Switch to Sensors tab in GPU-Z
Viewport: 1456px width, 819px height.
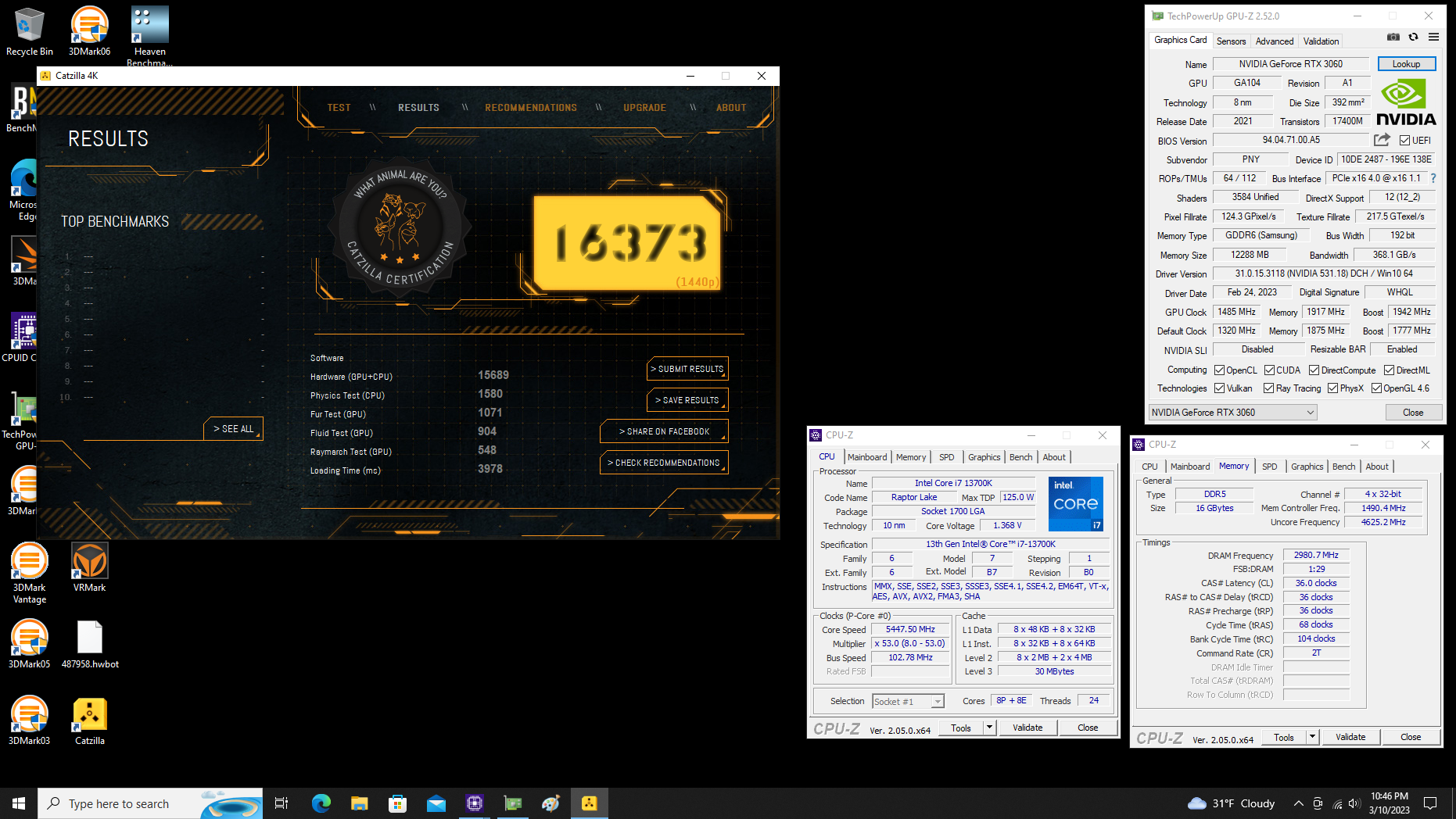1231,41
